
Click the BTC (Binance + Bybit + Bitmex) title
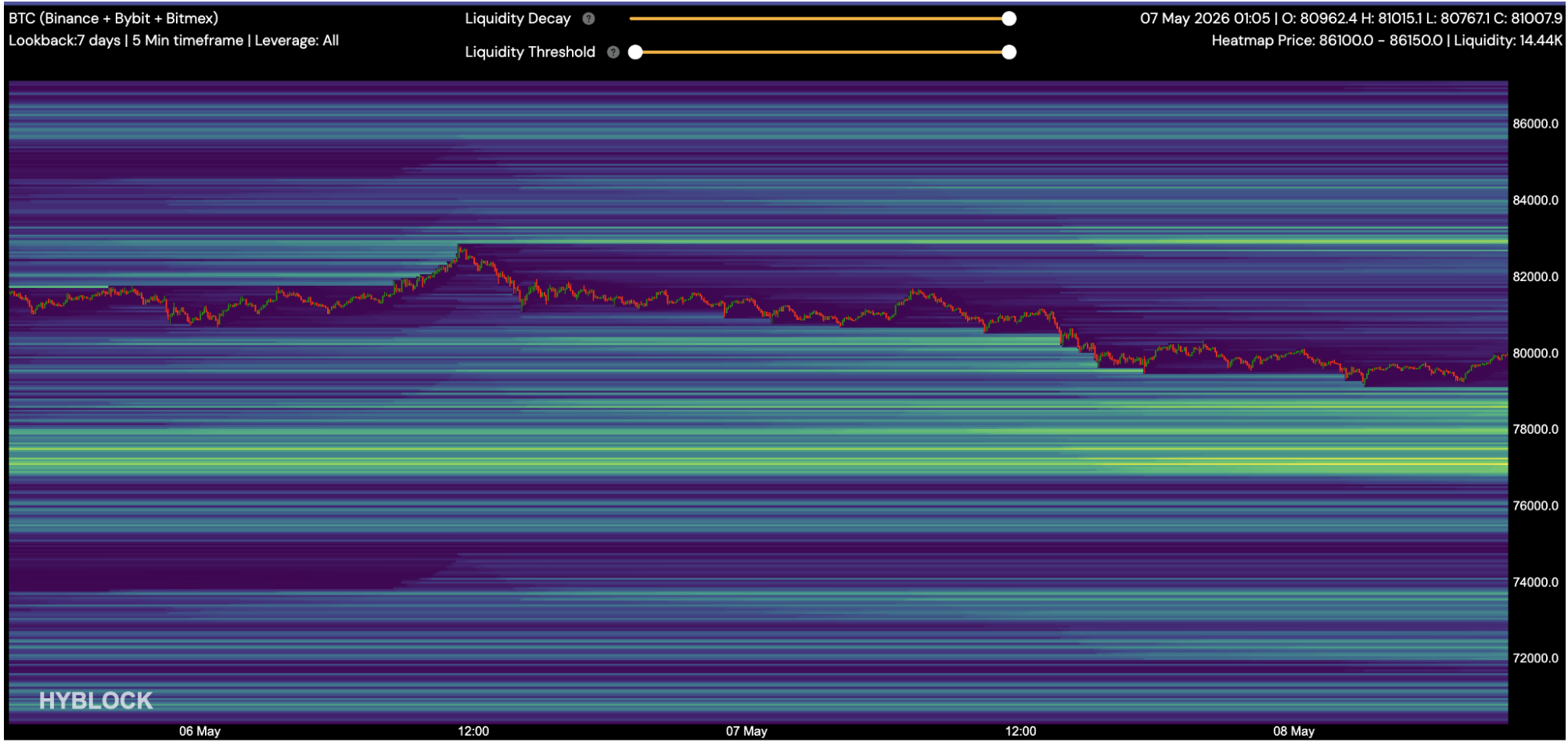pos(113,18)
